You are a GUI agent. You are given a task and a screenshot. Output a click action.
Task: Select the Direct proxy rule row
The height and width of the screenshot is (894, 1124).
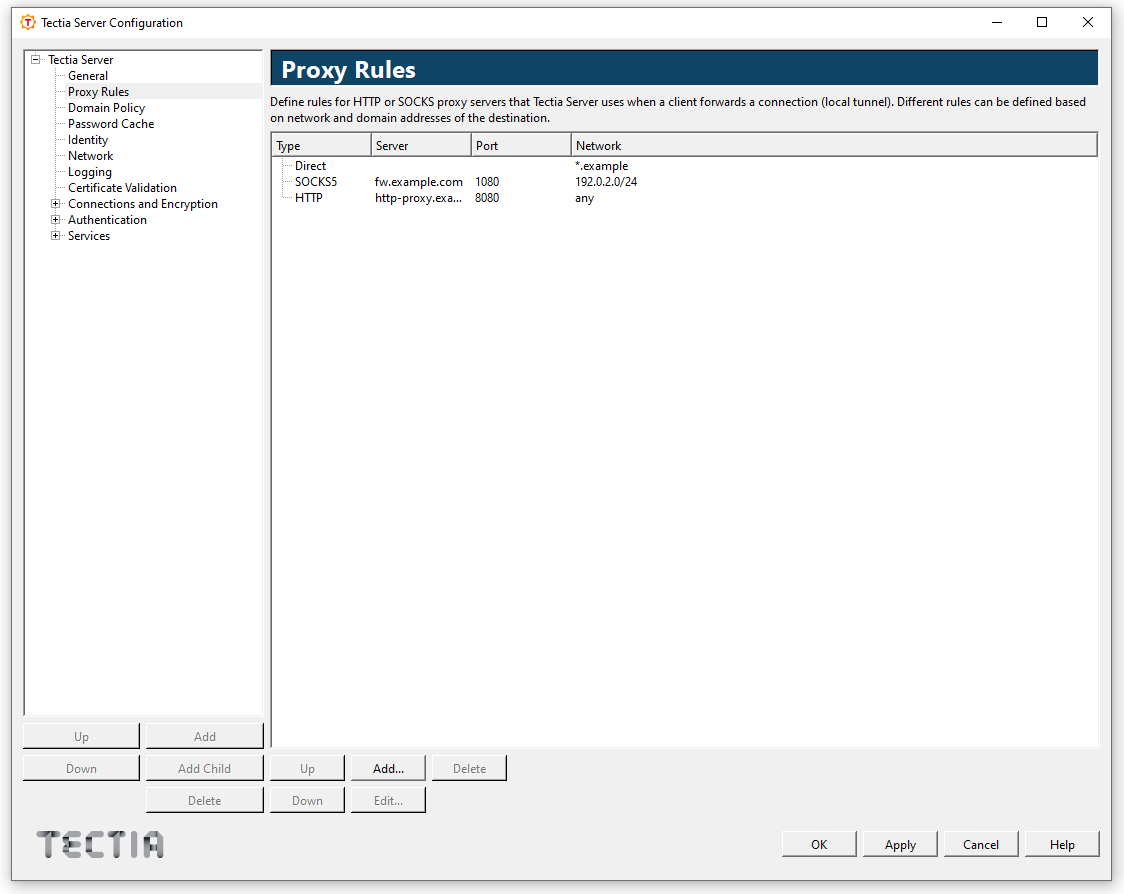tap(685, 166)
